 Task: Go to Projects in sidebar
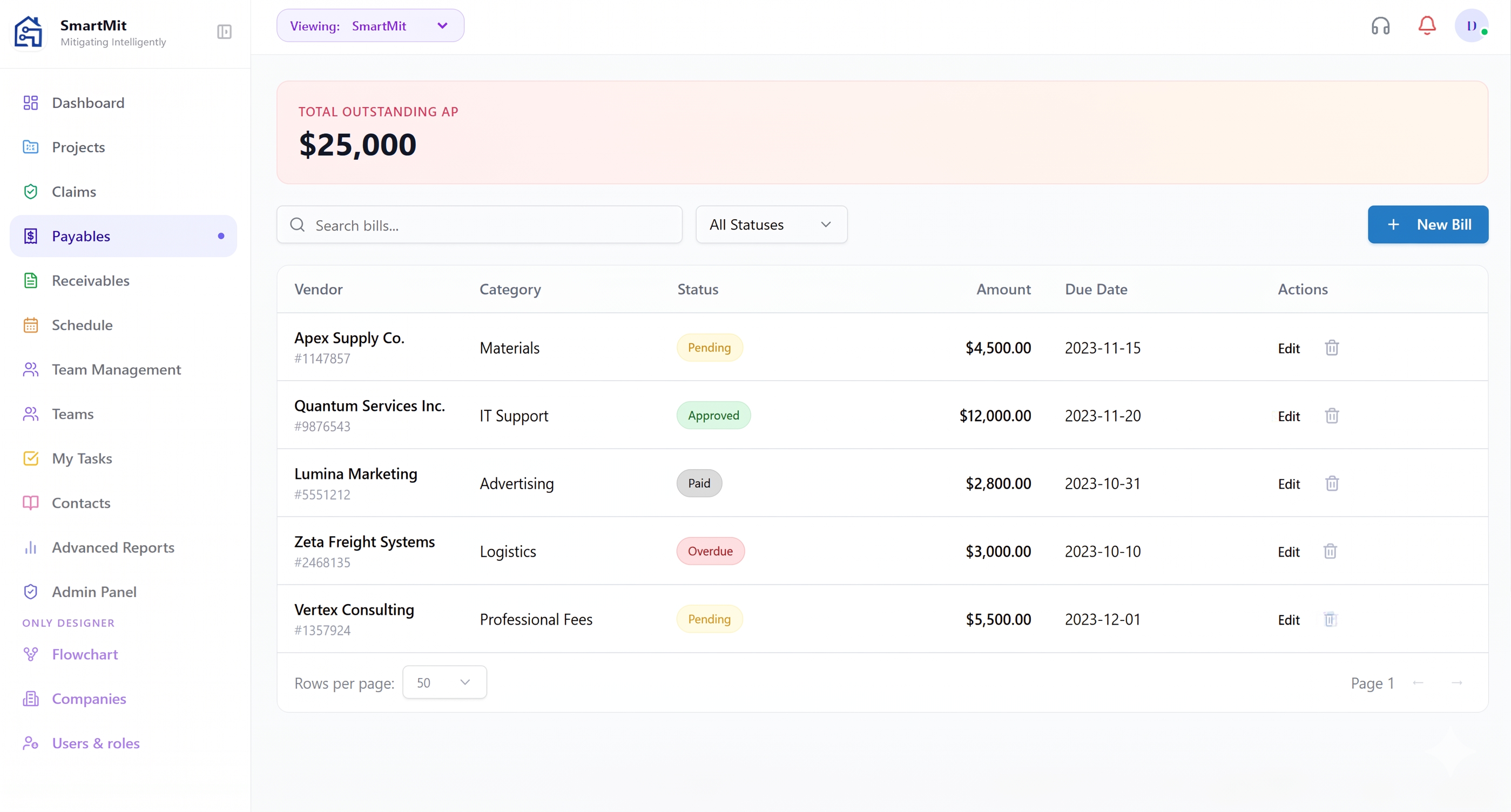pyautogui.click(x=123, y=147)
